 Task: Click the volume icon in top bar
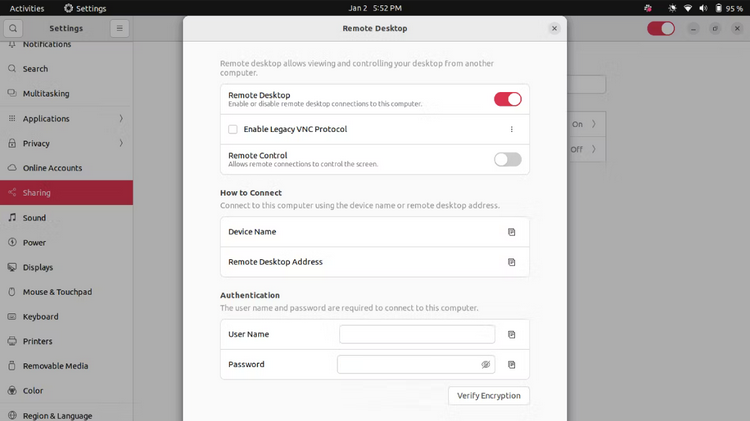pos(703,8)
